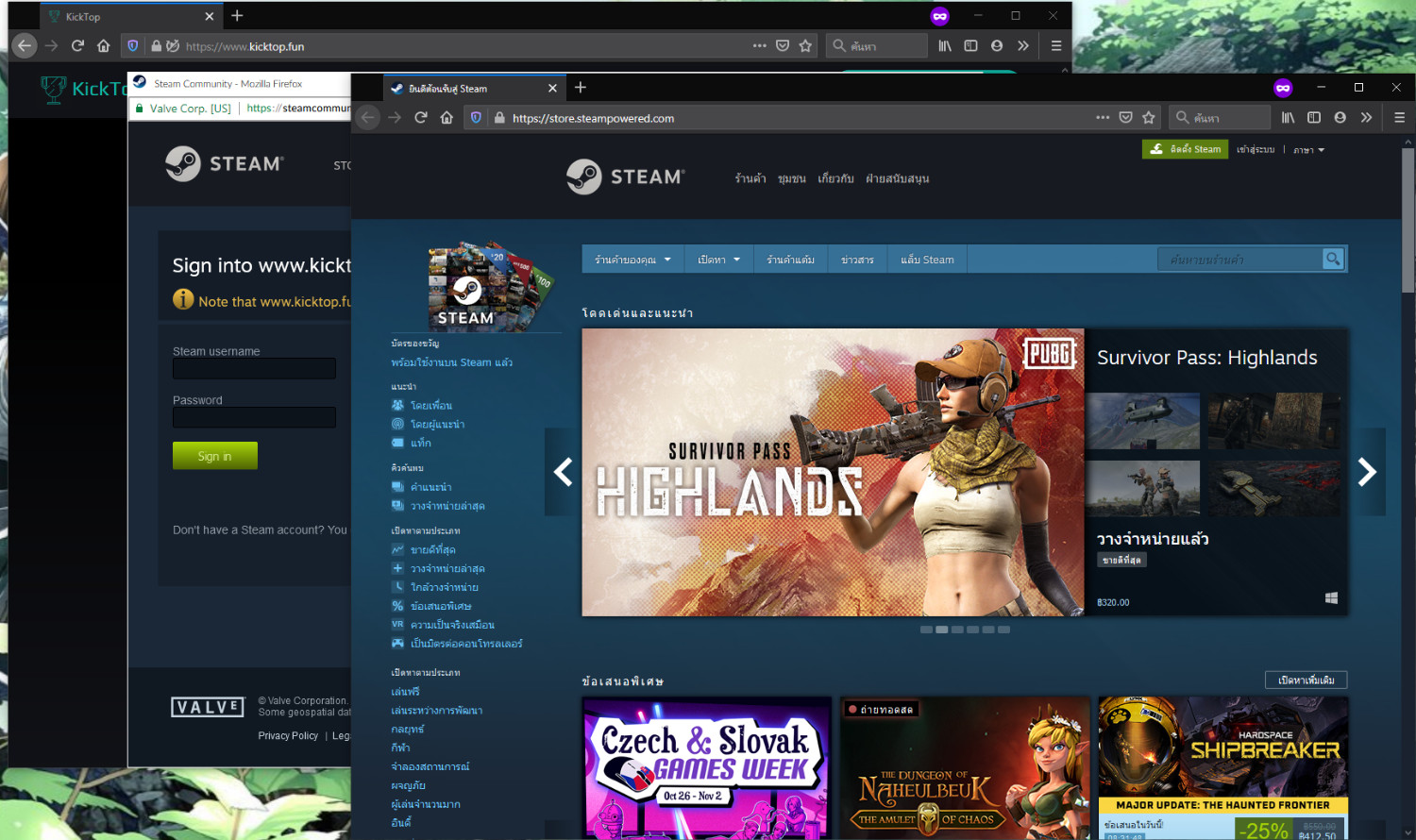Open Firefox library in KickTop window

(945, 45)
